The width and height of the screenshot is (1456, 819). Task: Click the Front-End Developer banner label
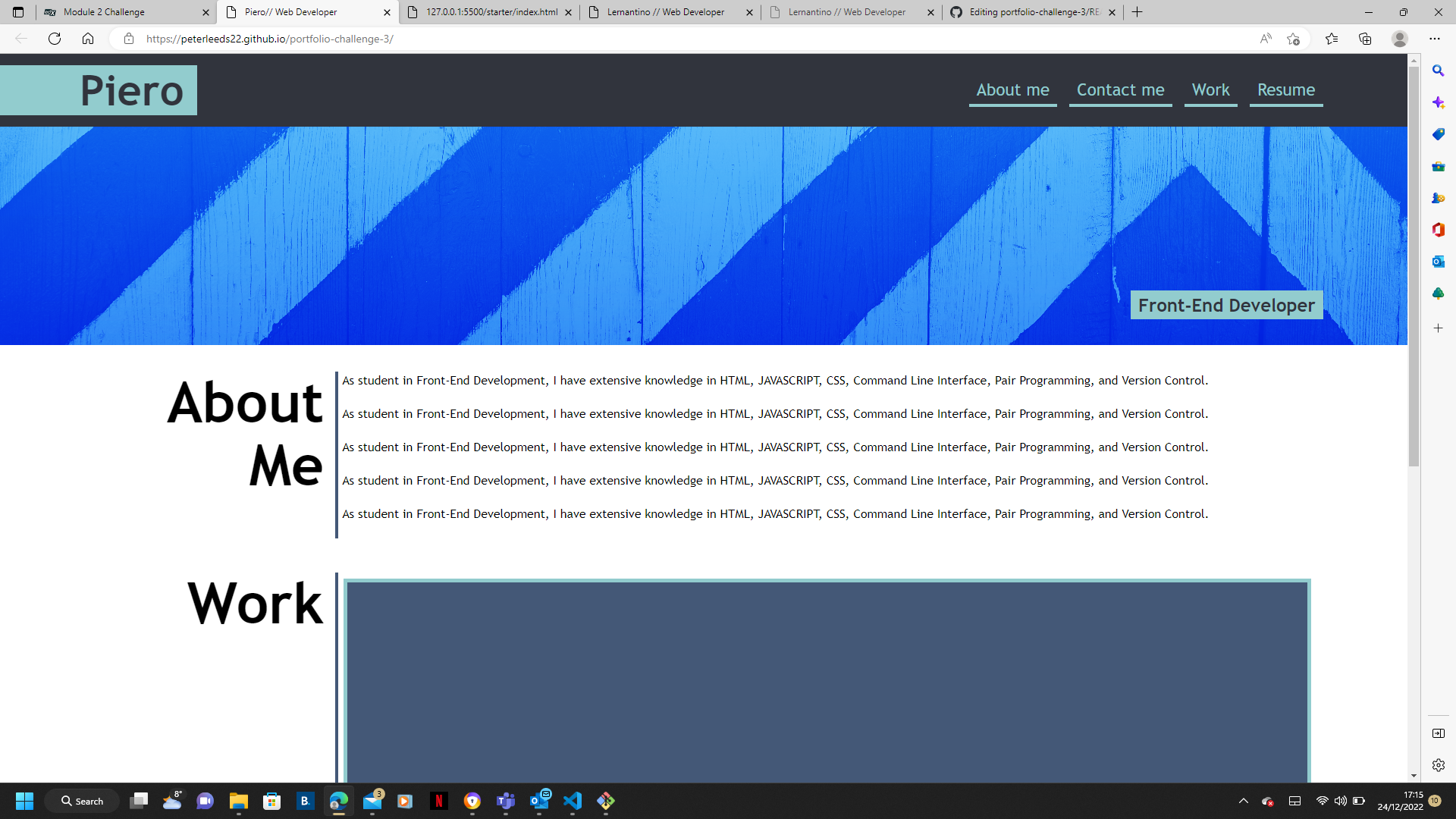click(1226, 305)
